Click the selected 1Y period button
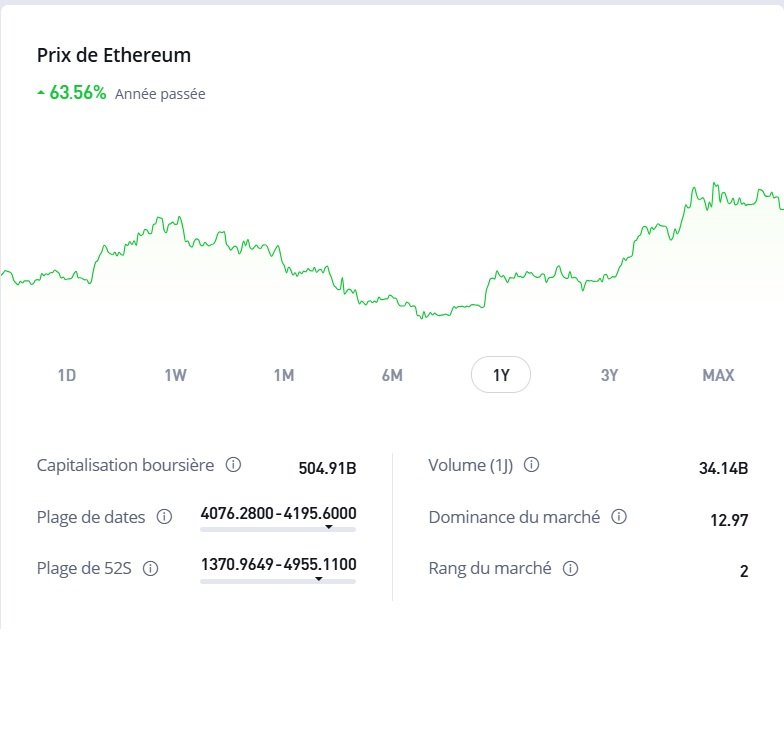This screenshot has height=733, width=784. click(x=500, y=375)
